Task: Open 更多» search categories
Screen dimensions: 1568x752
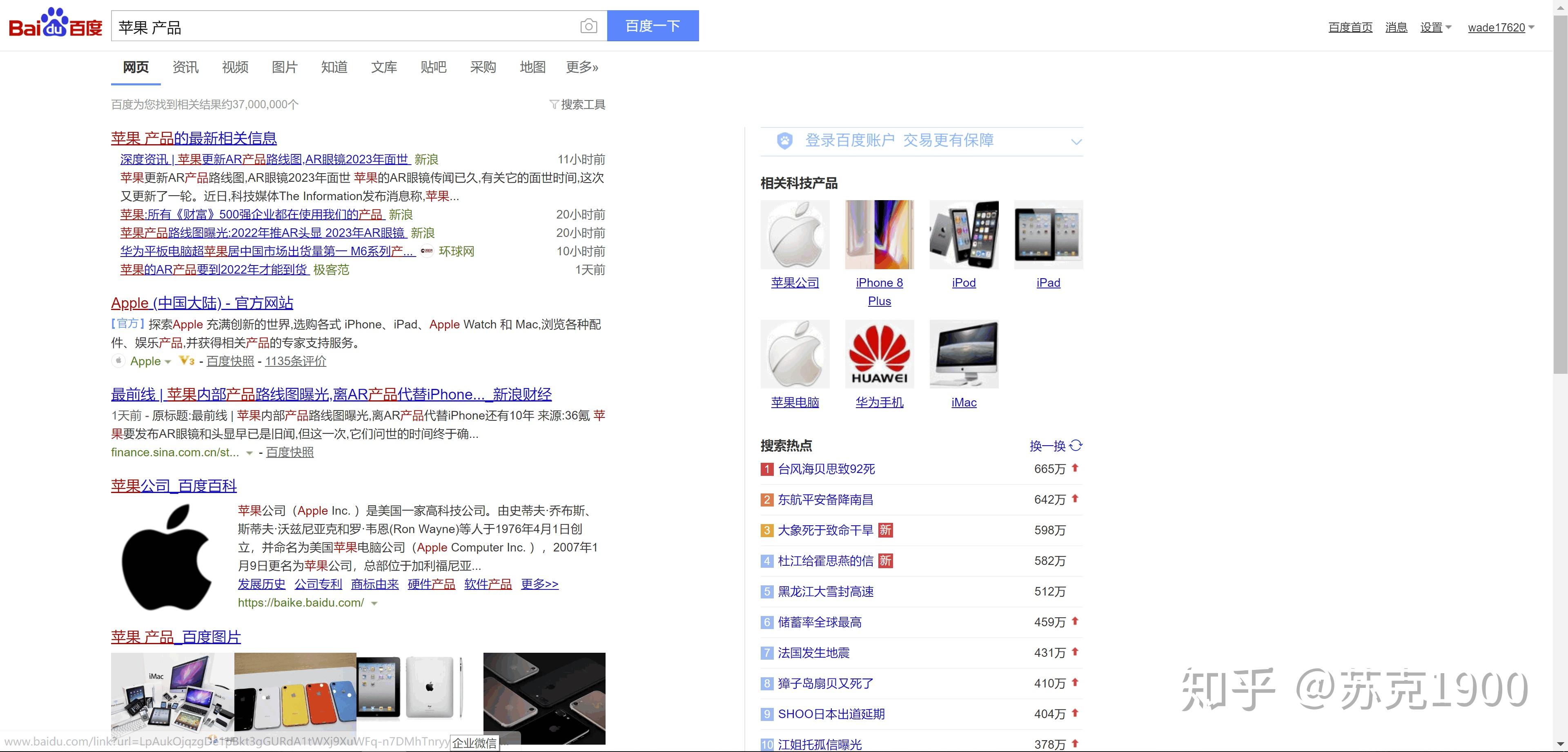Action: [582, 67]
